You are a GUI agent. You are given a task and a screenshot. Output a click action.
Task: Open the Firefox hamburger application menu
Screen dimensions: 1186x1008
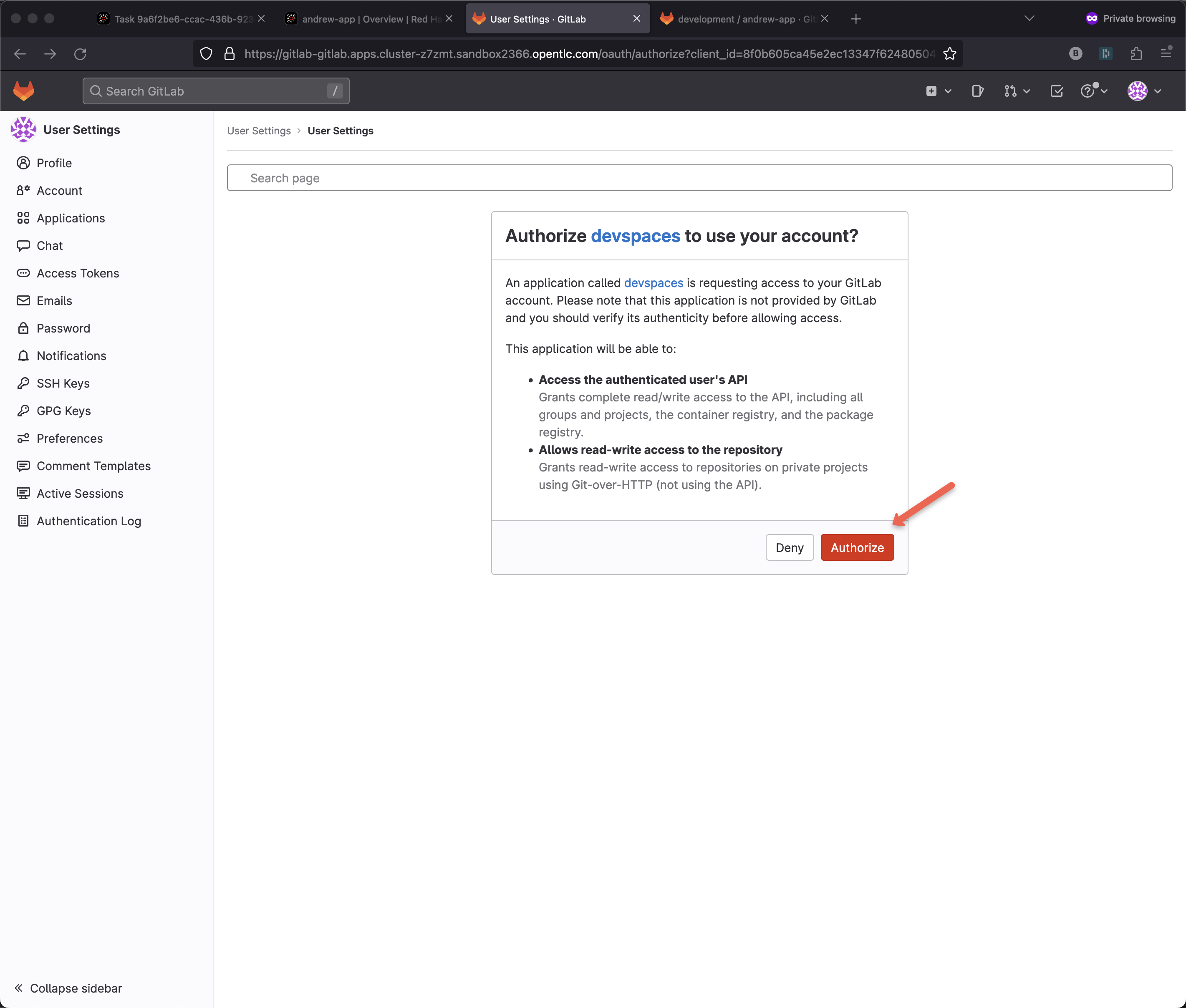click(1166, 54)
